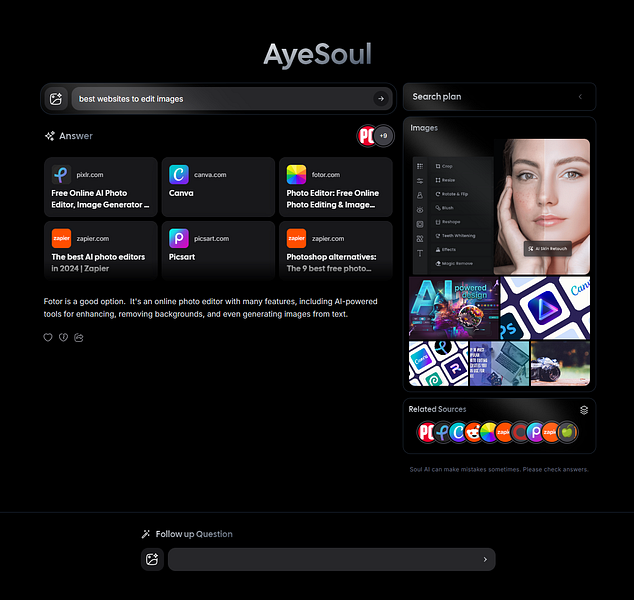The width and height of the screenshot is (634, 600).
Task: Submit the search with the arrow button
Action: [381, 99]
